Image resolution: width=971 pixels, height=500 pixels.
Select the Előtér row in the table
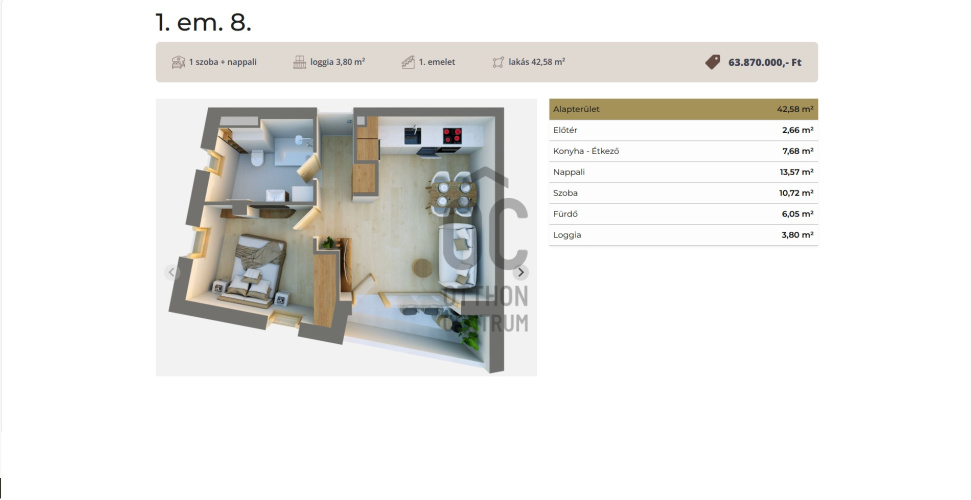coord(683,130)
